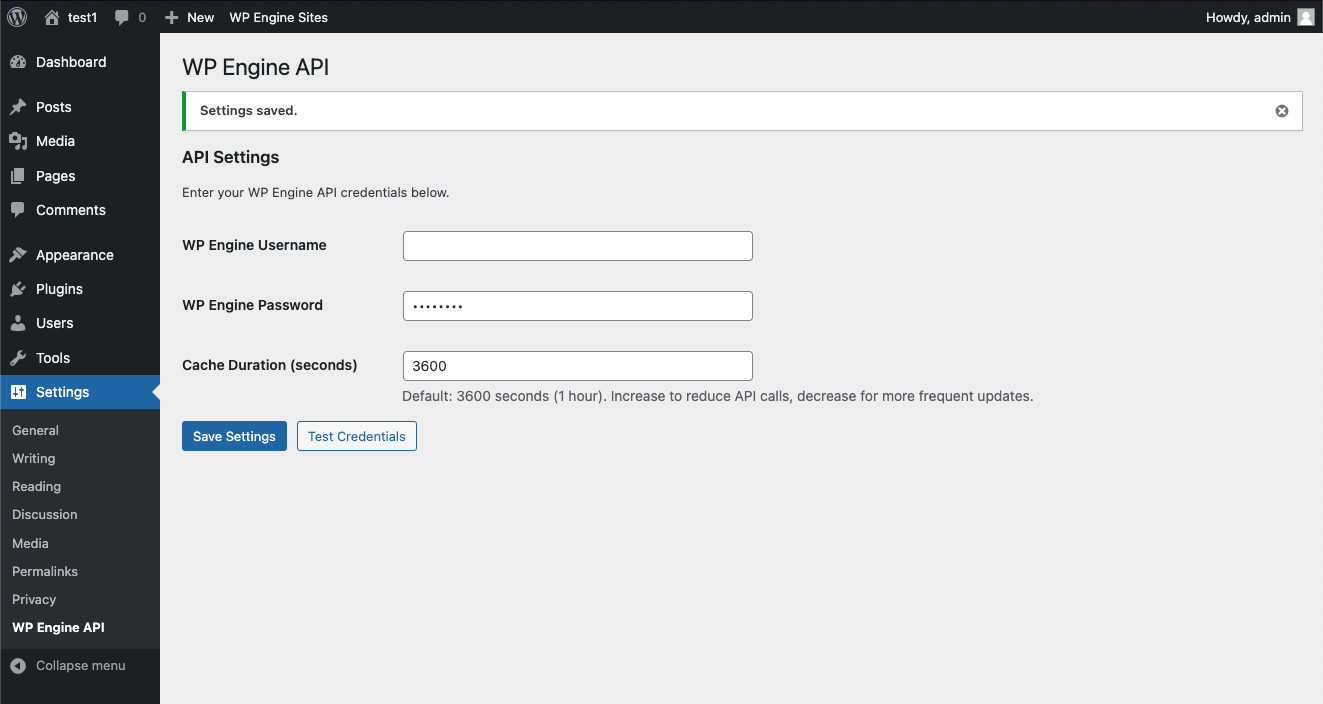The image size is (1323, 704).
Task: Click the Enter your WP Engine credentials text
Action: point(316,192)
